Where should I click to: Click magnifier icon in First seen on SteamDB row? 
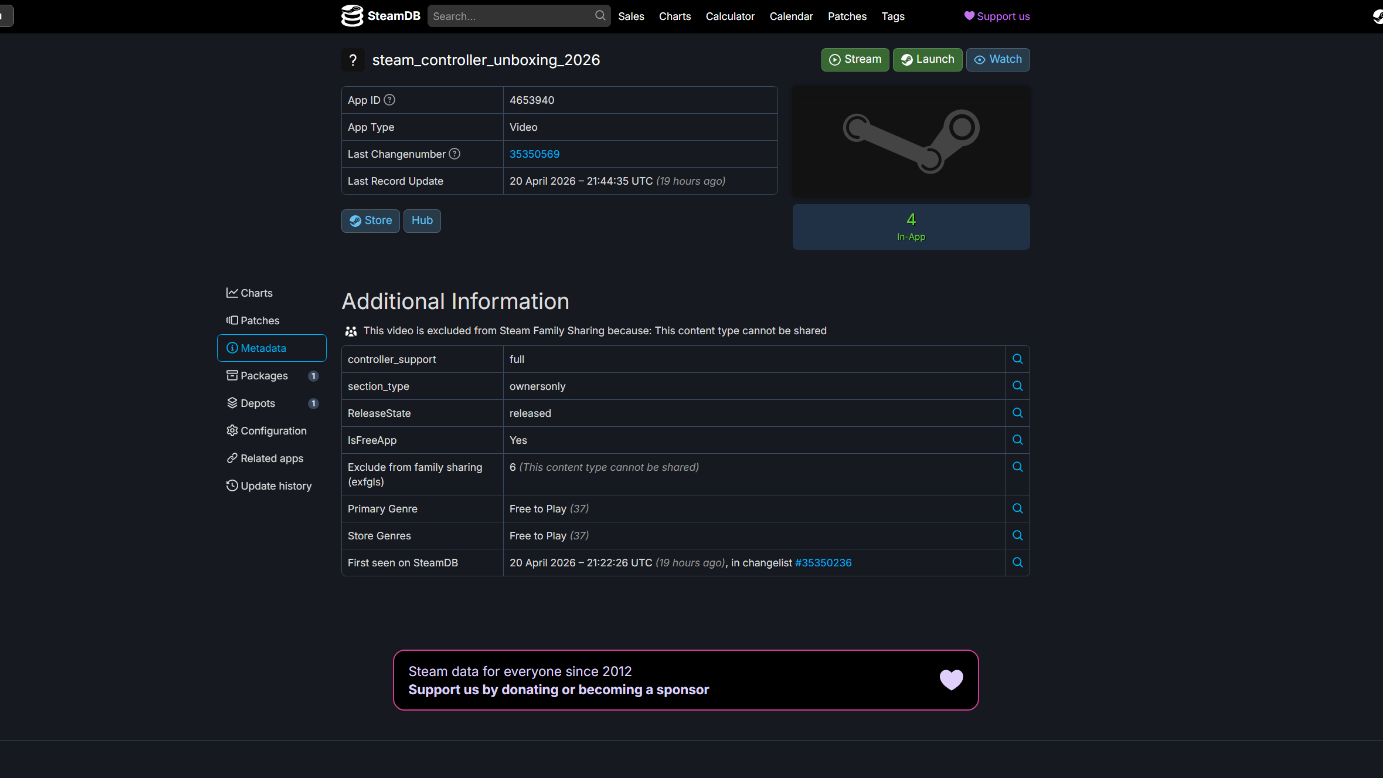pos(1018,563)
